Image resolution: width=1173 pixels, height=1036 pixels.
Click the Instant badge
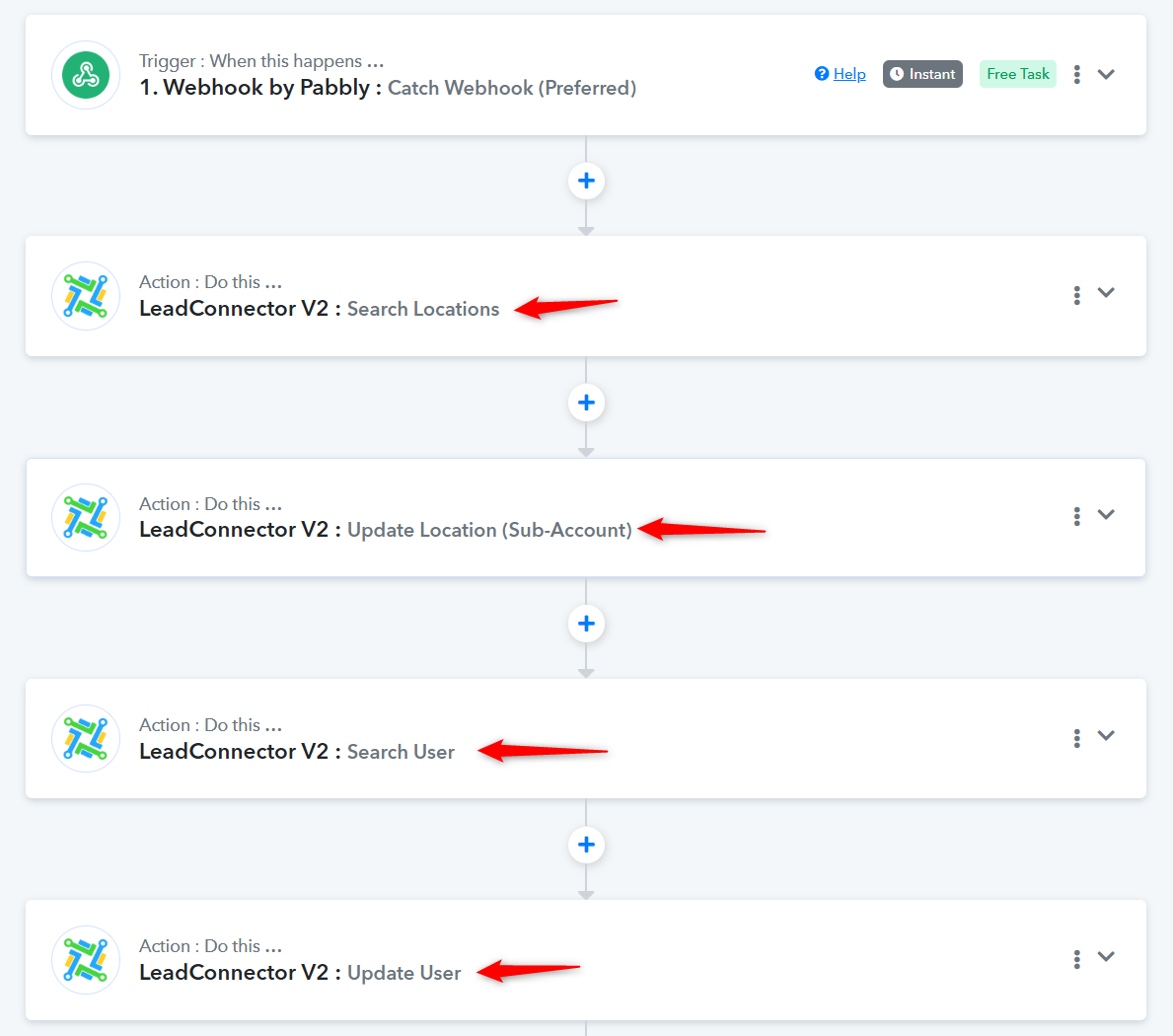click(922, 74)
